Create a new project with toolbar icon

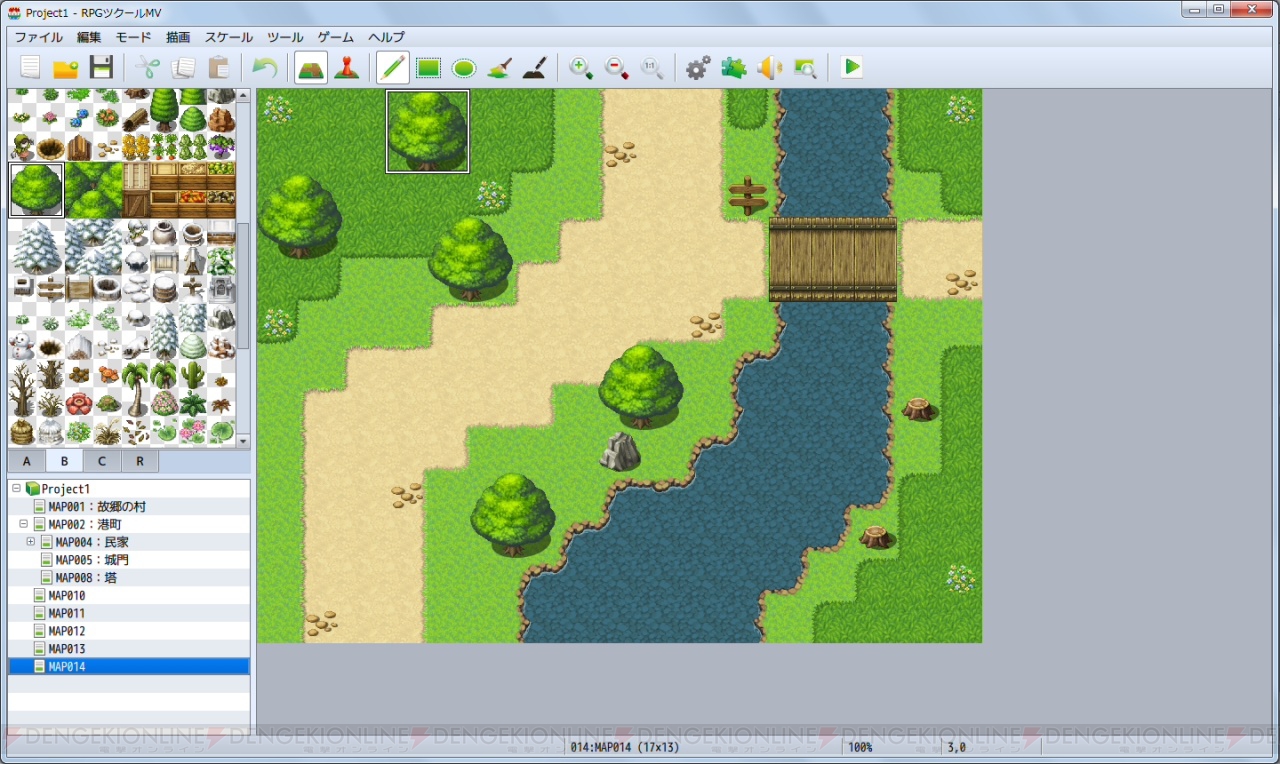click(31, 67)
